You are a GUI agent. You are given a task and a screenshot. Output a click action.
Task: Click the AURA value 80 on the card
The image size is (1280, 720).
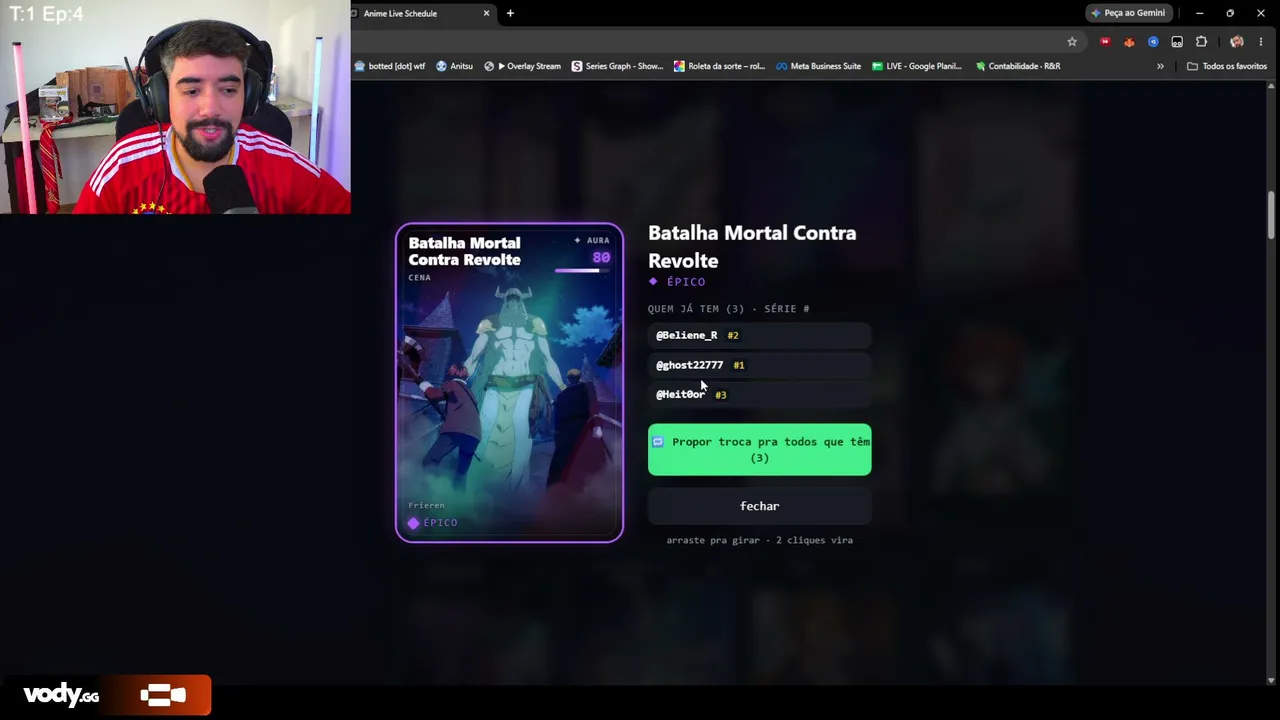tap(601, 257)
